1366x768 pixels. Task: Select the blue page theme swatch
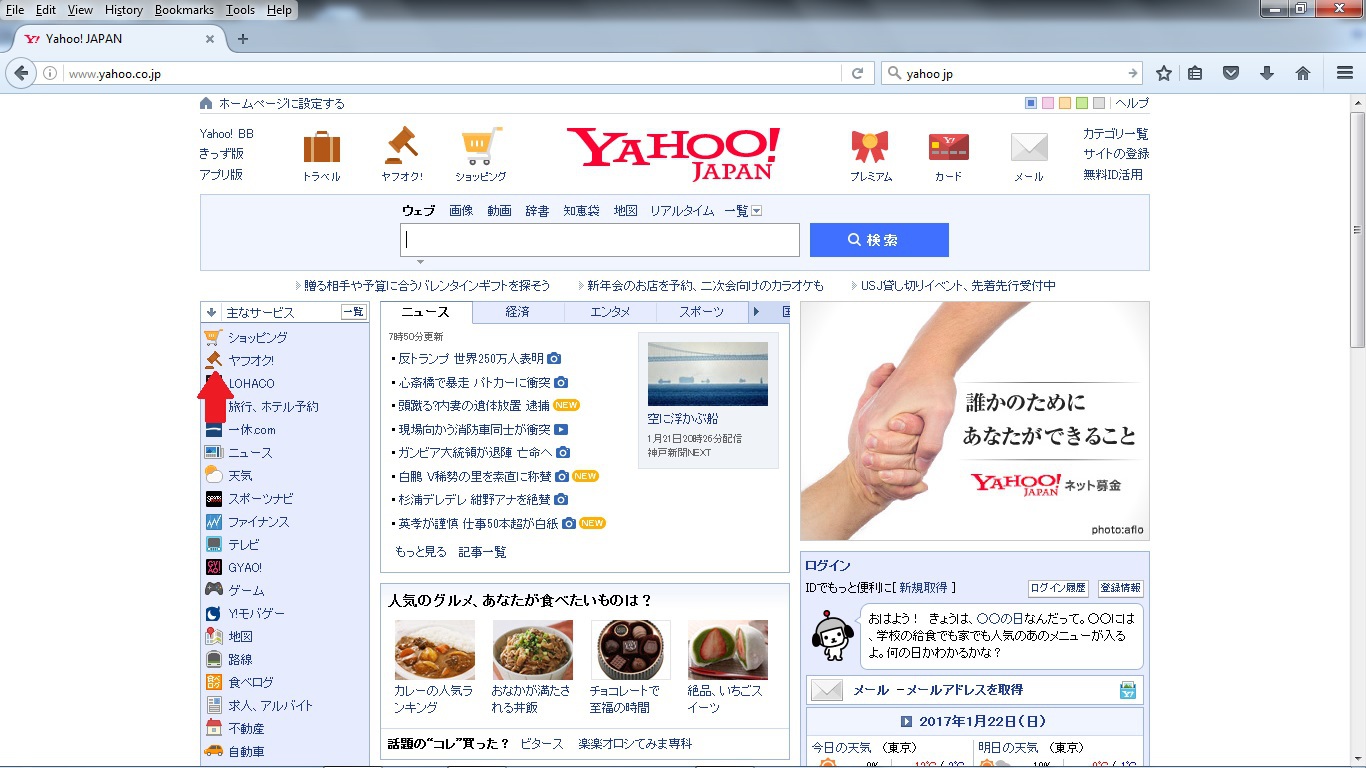pyautogui.click(x=1031, y=103)
